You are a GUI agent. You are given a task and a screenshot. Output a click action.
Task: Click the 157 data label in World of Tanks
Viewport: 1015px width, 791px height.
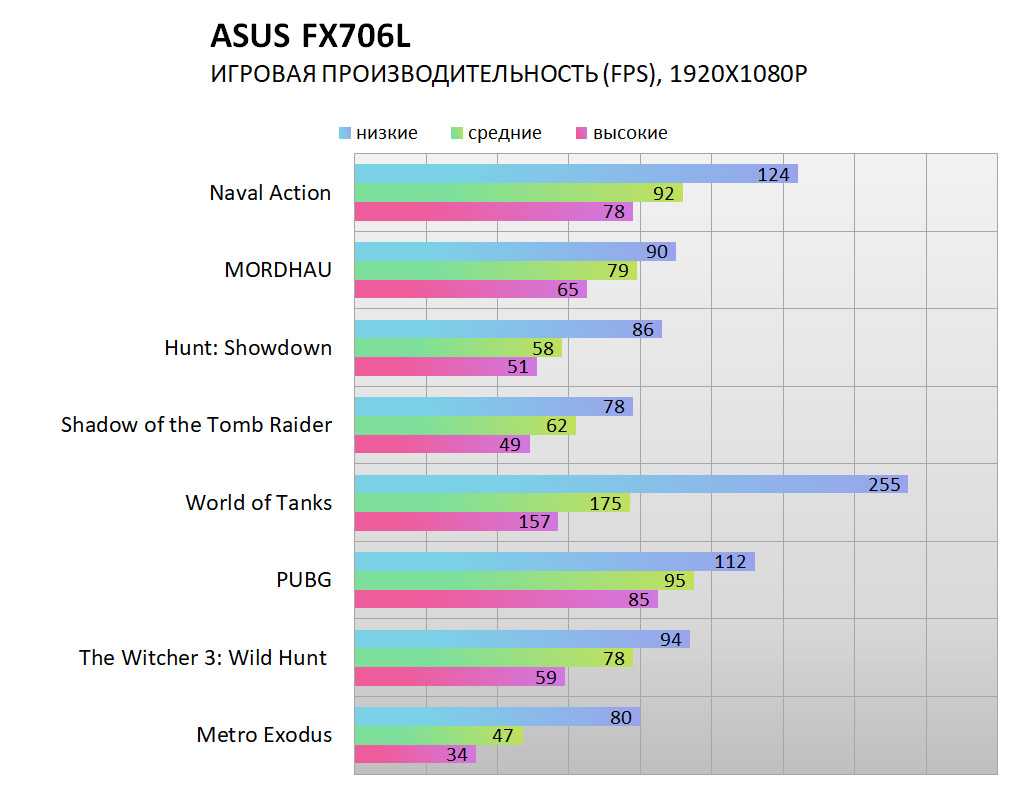click(x=536, y=522)
